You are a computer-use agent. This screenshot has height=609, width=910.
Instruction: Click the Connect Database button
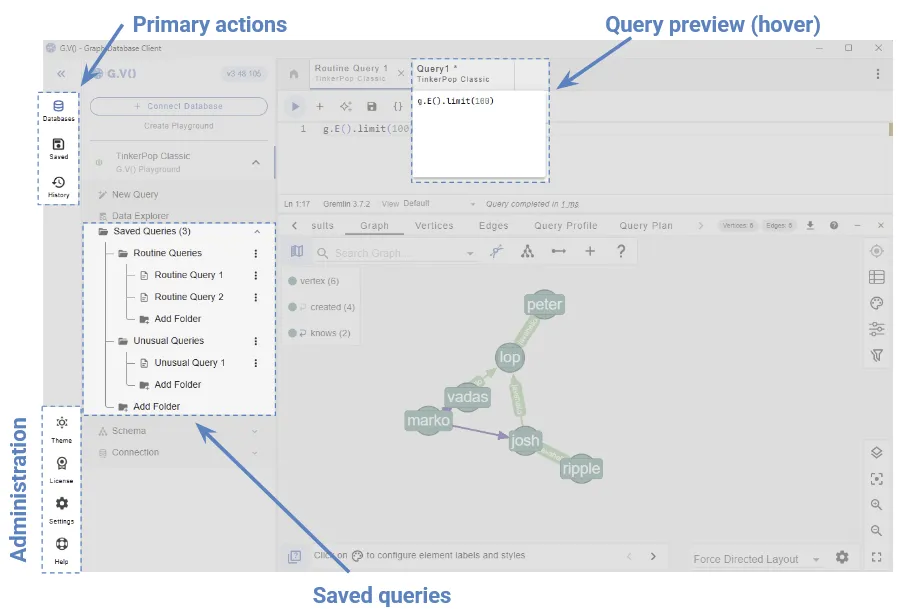pyautogui.click(x=179, y=106)
